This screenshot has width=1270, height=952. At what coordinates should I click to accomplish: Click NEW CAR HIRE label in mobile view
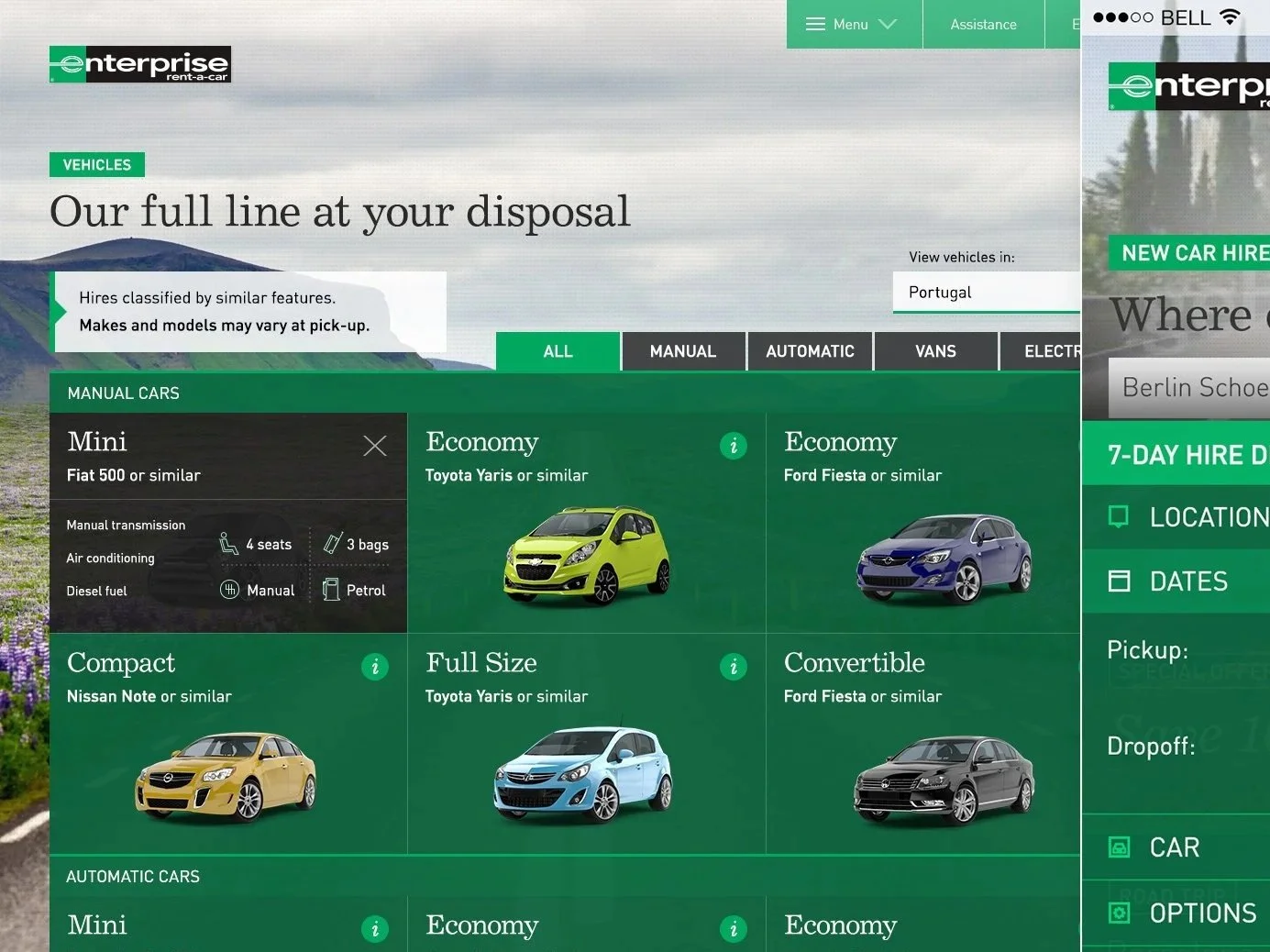click(1189, 253)
